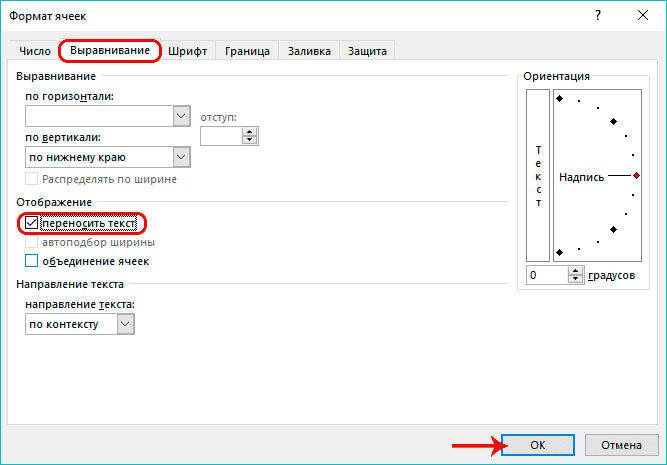Click the degrees input field
667x465 pixels.
(547, 275)
